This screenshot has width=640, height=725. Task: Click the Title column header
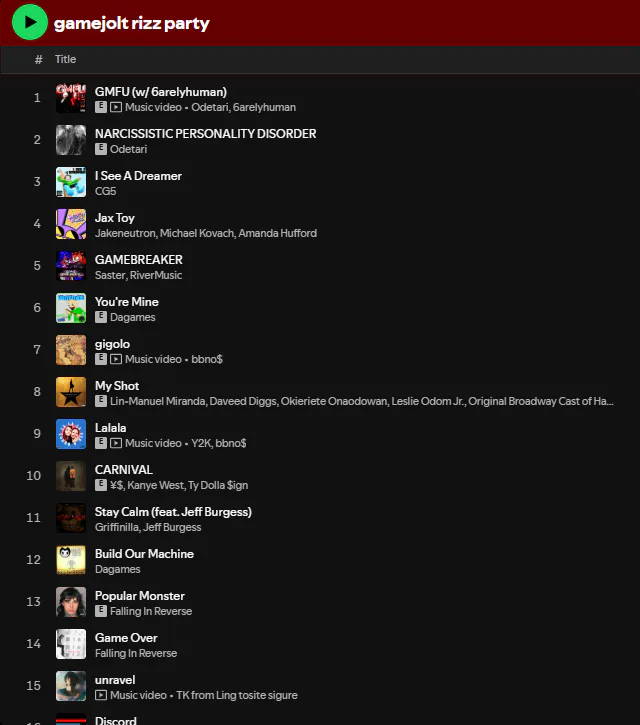65,59
